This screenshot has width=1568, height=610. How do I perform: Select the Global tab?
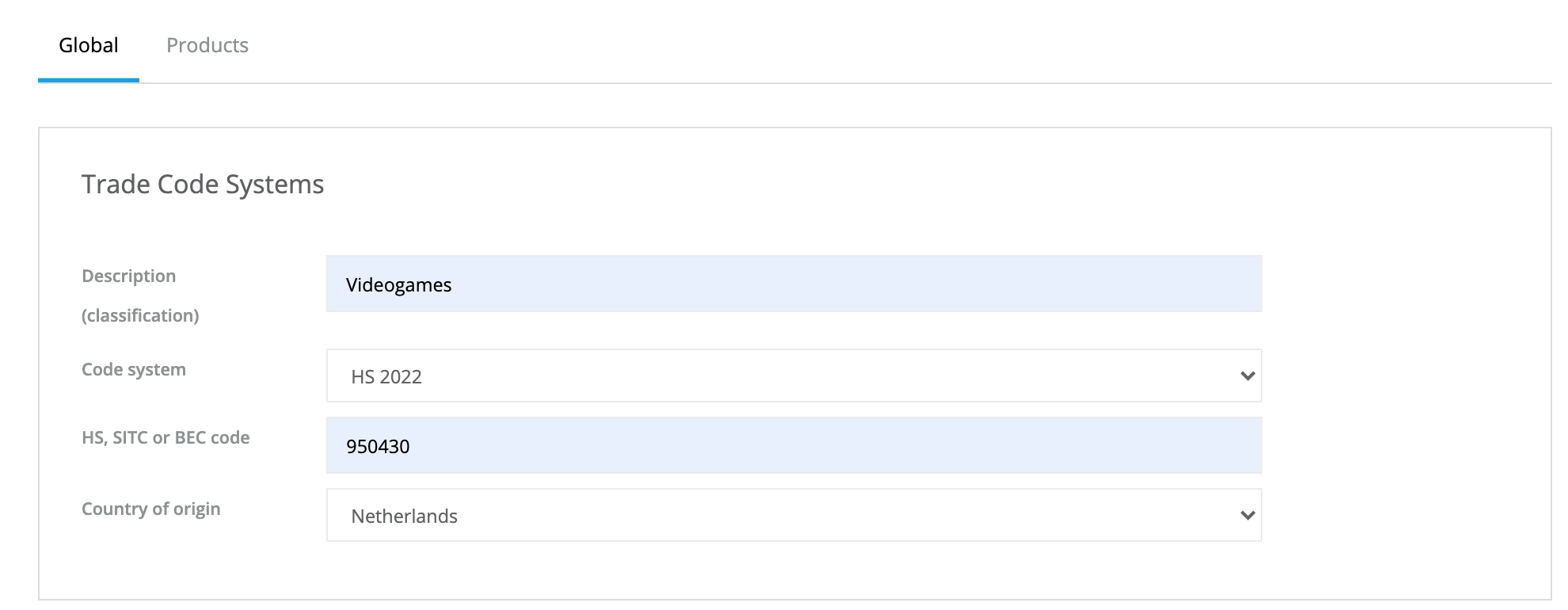(x=89, y=45)
